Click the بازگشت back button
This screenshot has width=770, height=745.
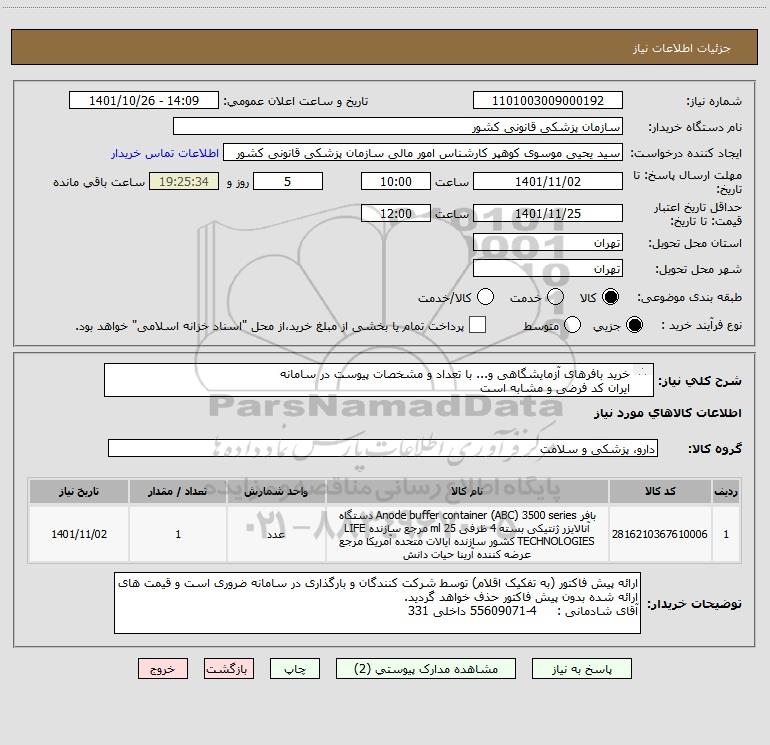[x=229, y=669]
